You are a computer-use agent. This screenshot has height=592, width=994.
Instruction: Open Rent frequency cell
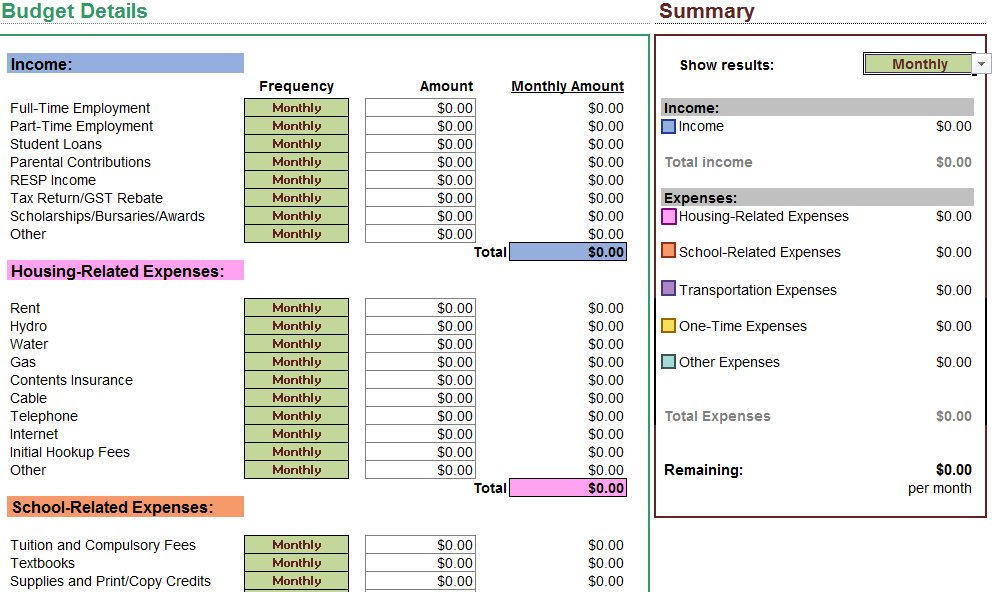point(297,307)
